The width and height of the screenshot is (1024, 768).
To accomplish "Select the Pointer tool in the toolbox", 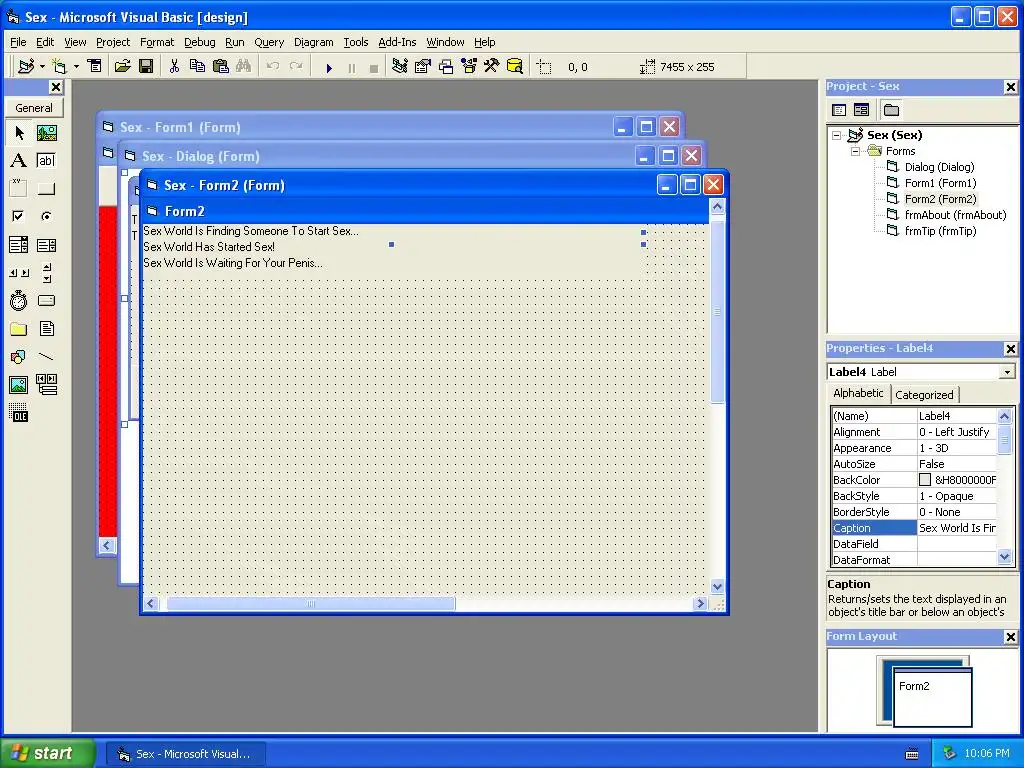I will (x=19, y=133).
